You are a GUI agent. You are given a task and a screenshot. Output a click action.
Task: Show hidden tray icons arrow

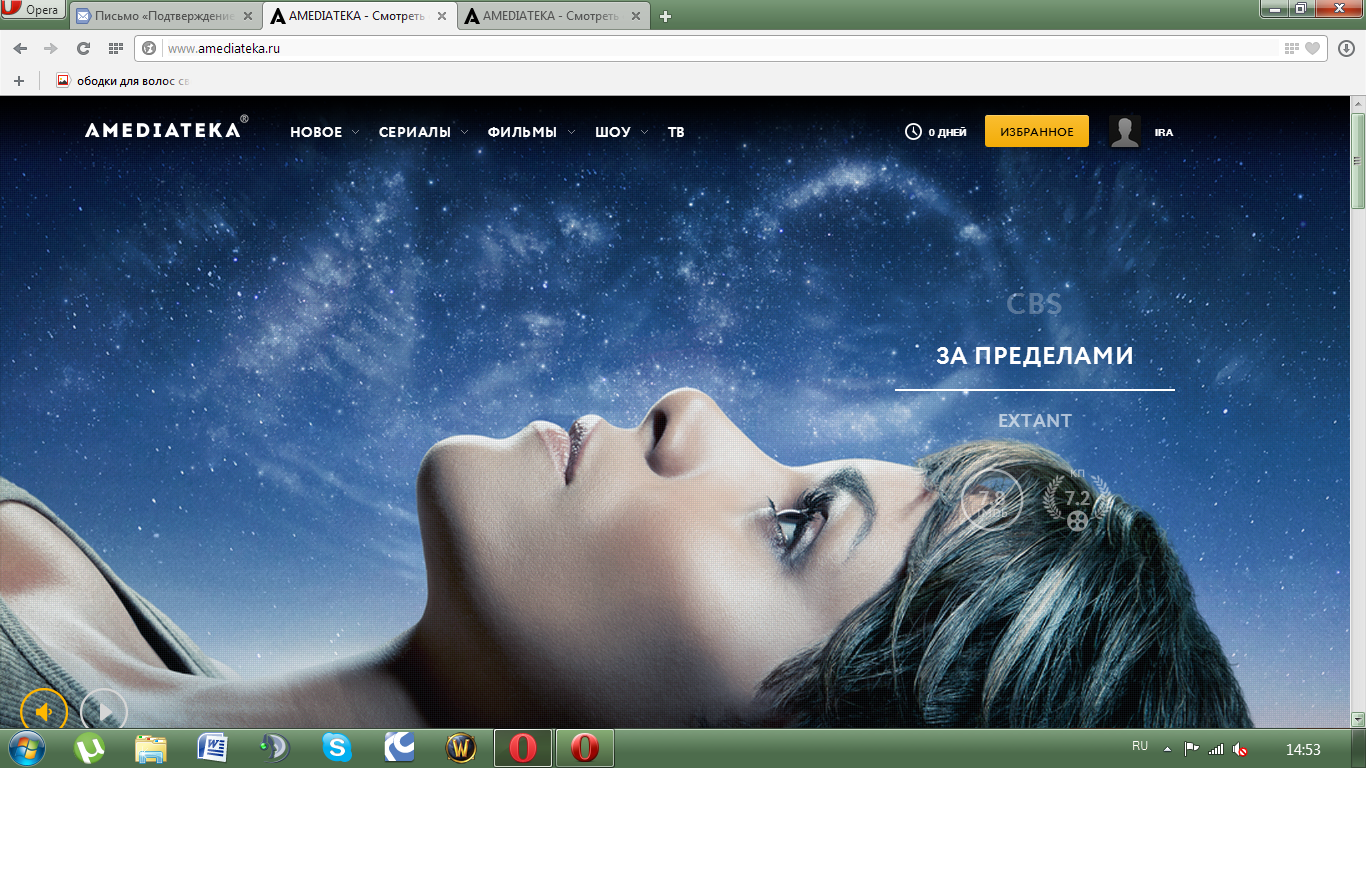point(1167,749)
